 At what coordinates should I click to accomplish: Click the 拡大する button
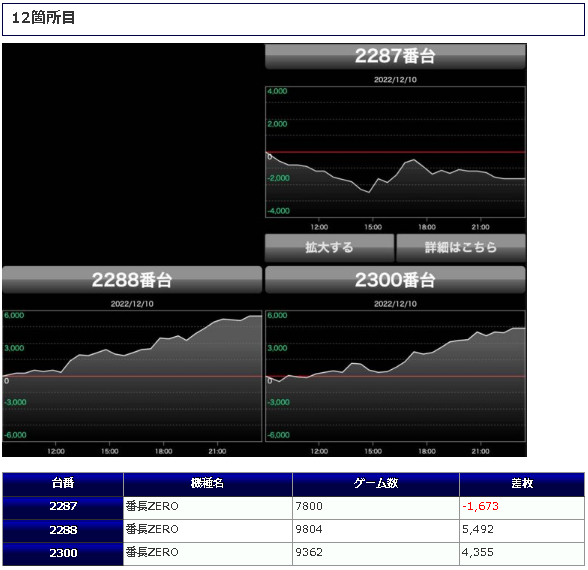coord(329,248)
